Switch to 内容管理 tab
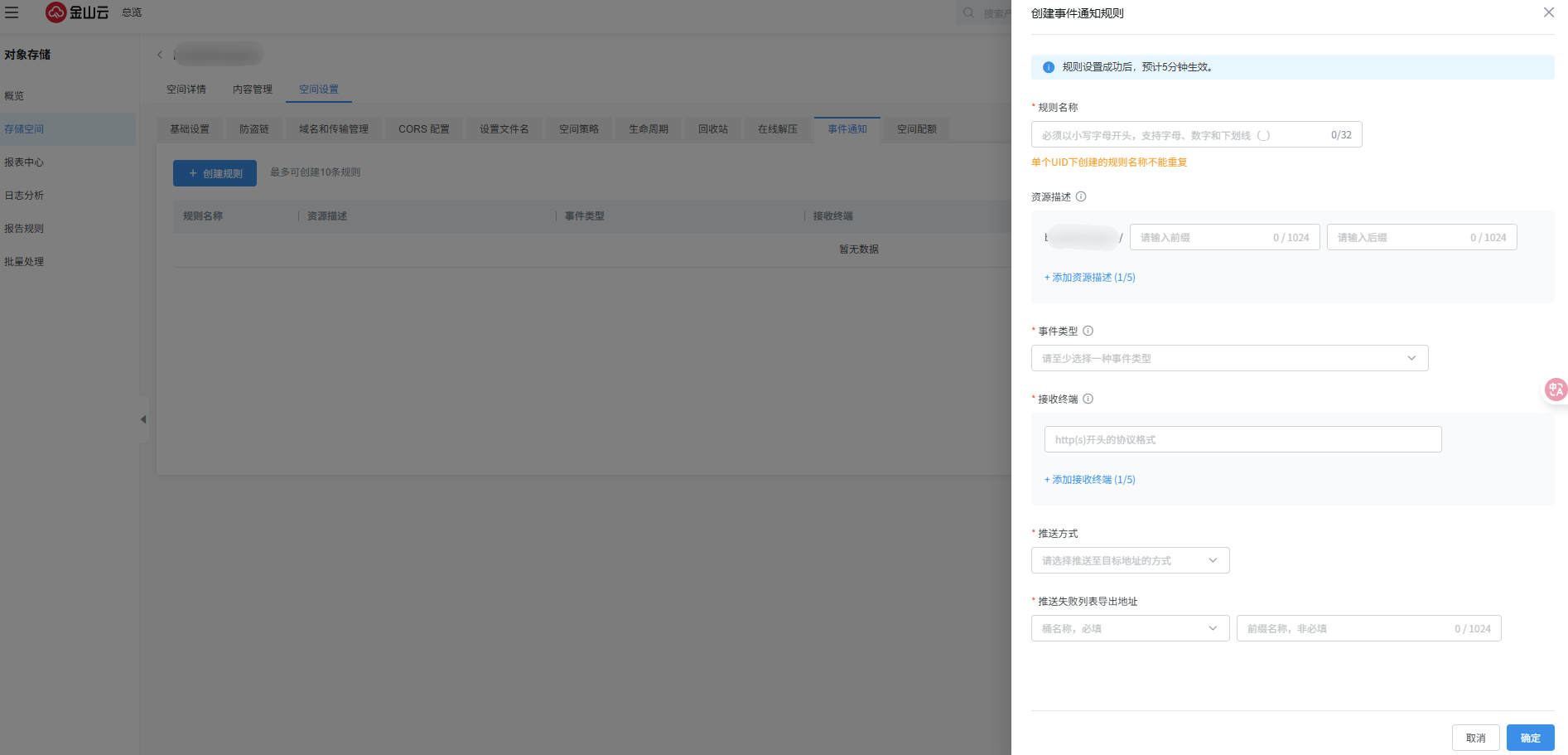Viewport: 1568px width, 755px height. click(253, 90)
